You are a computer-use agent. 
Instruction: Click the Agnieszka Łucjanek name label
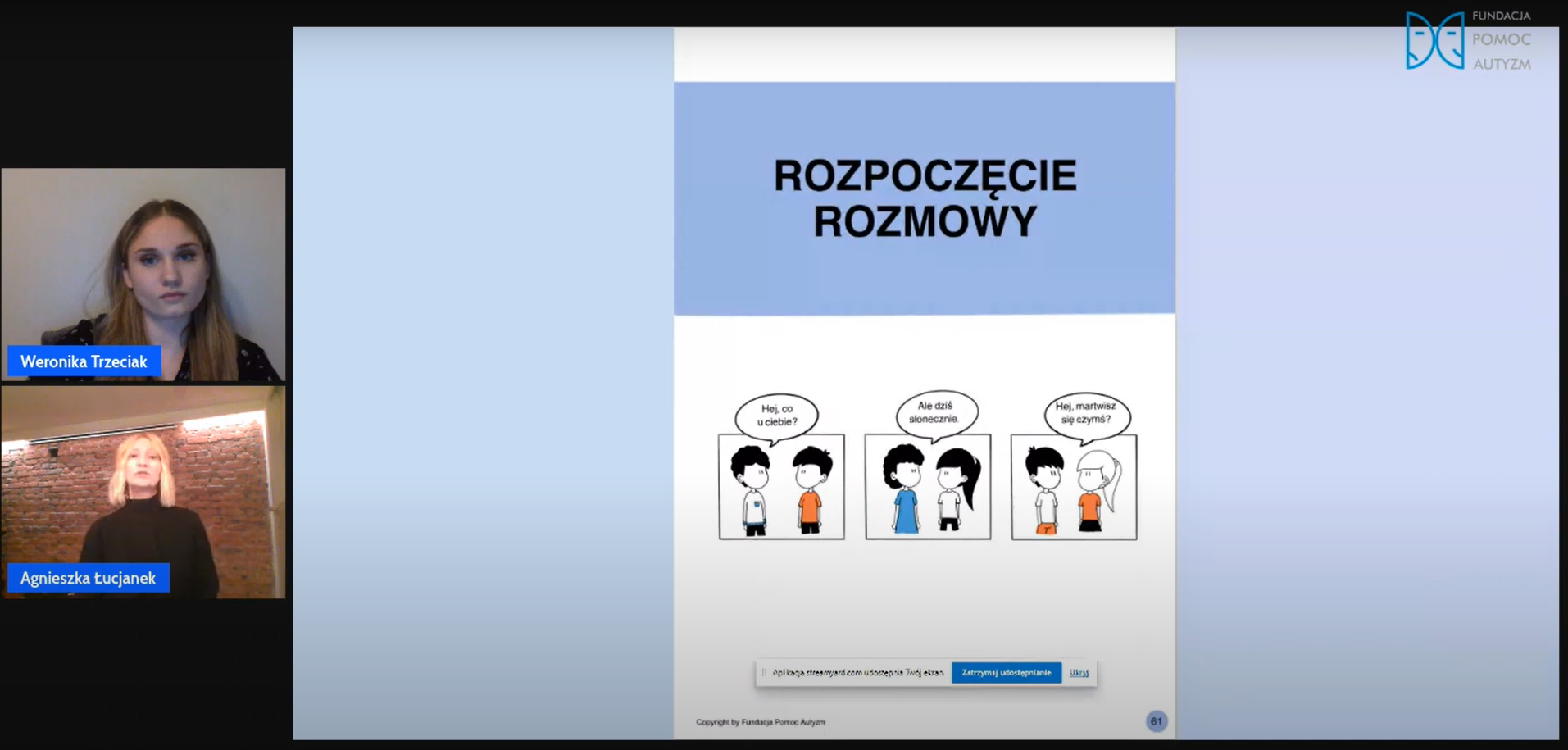tap(88, 578)
